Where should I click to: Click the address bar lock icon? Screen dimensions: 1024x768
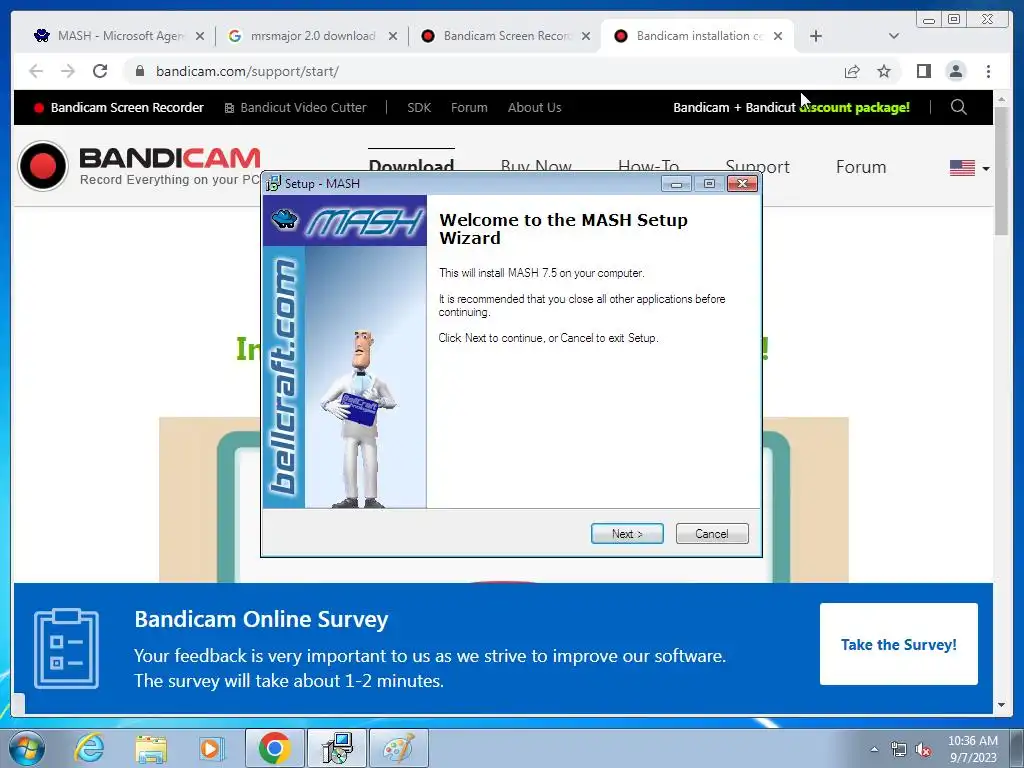click(139, 71)
